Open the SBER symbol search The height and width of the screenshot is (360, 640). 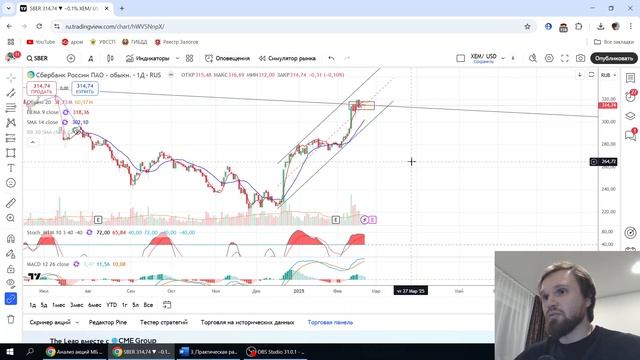click(x=37, y=58)
